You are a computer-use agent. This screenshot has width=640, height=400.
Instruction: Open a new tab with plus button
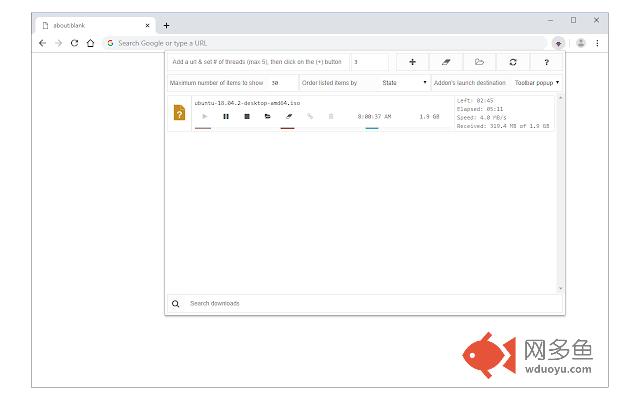[x=167, y=25]
